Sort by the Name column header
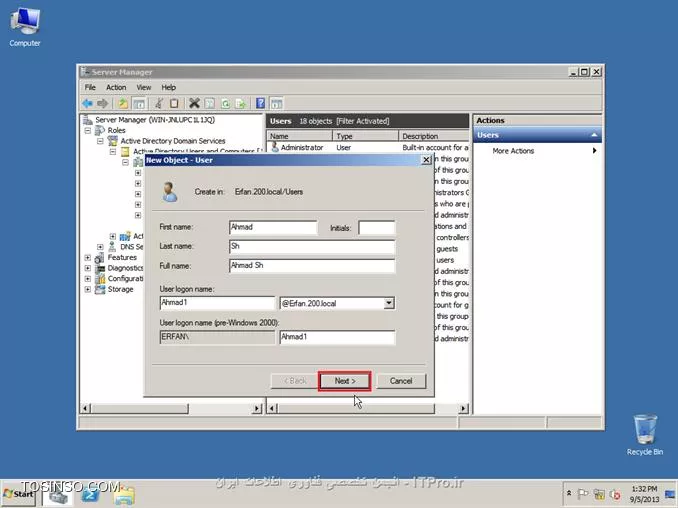Viewport: 678px width, 508px height. click(x=299, y=136)
